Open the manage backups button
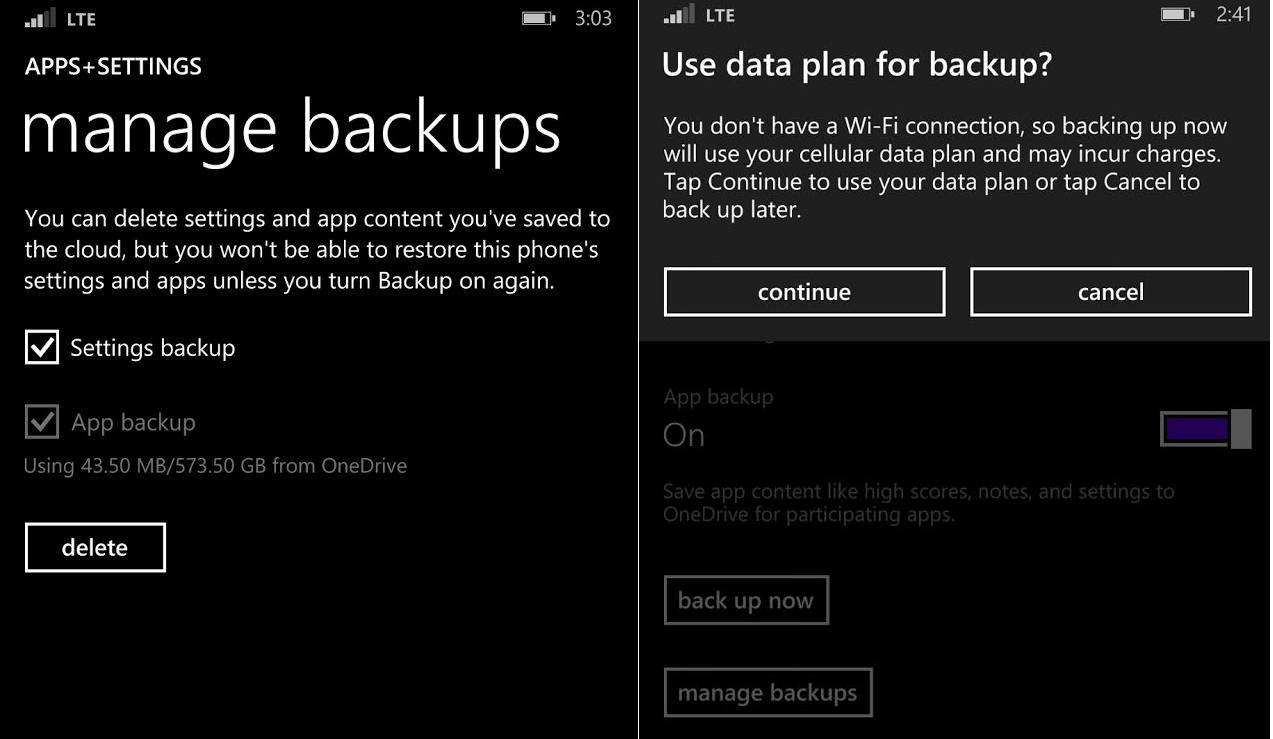 [x=767, y=693]
